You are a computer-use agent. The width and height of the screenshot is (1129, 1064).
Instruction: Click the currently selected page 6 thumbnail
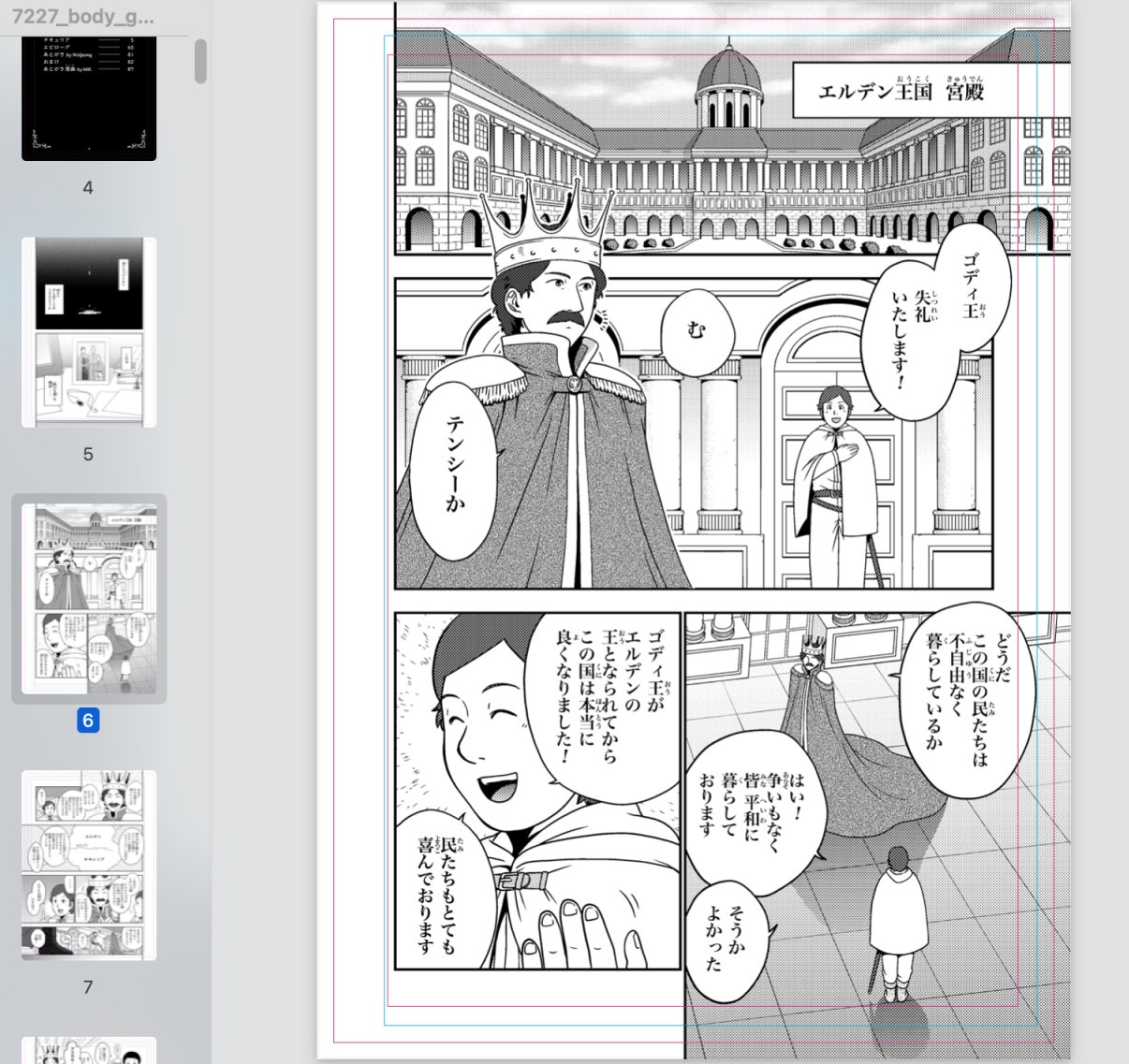pos(89,599)
